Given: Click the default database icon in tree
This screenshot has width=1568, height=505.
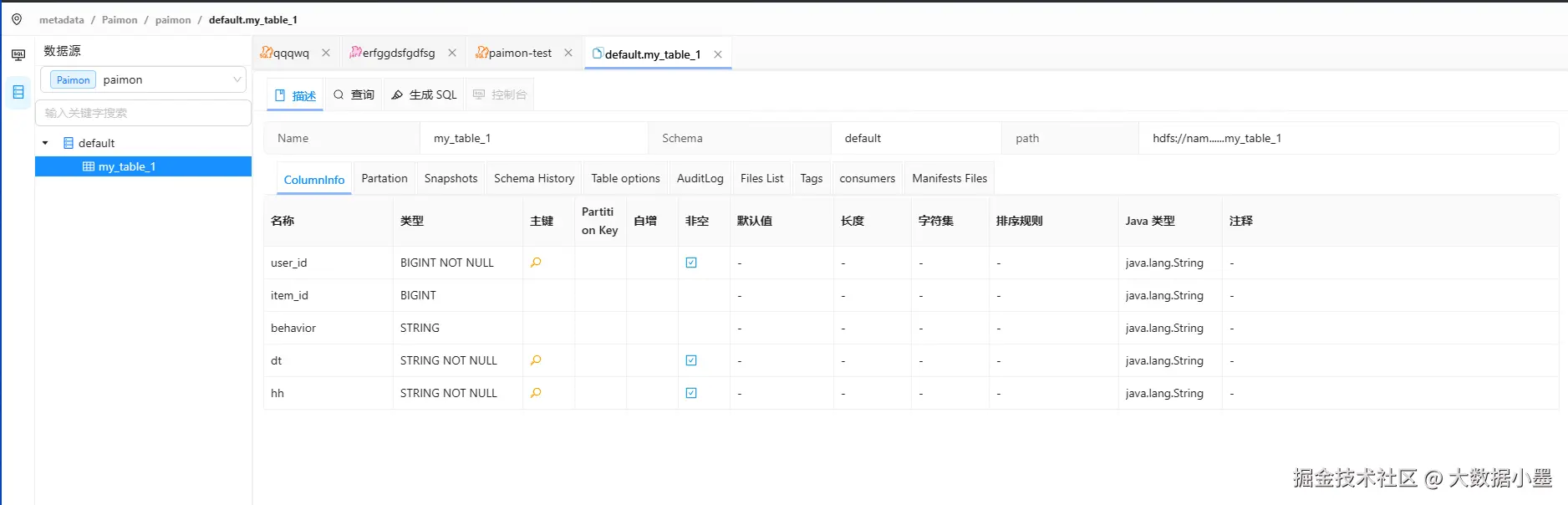Looking at the screenshot, I should click(x=69, y=143).
